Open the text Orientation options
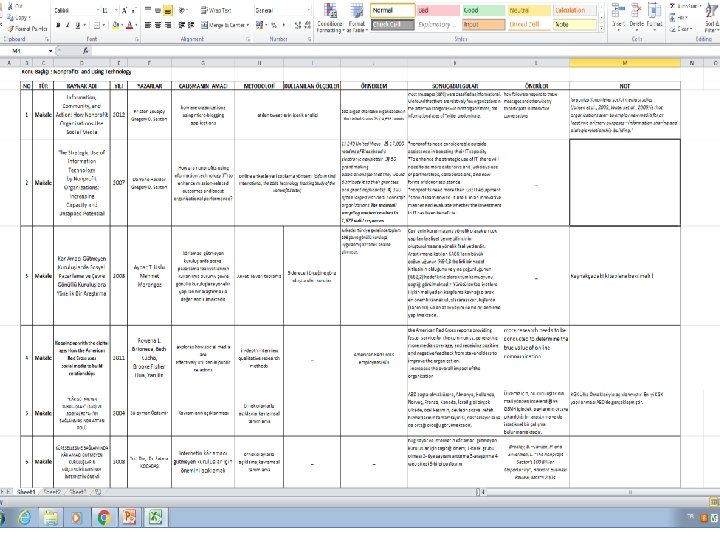Image resolution: width=720 pixels, height=540 pixels. [x=183, y=10]
